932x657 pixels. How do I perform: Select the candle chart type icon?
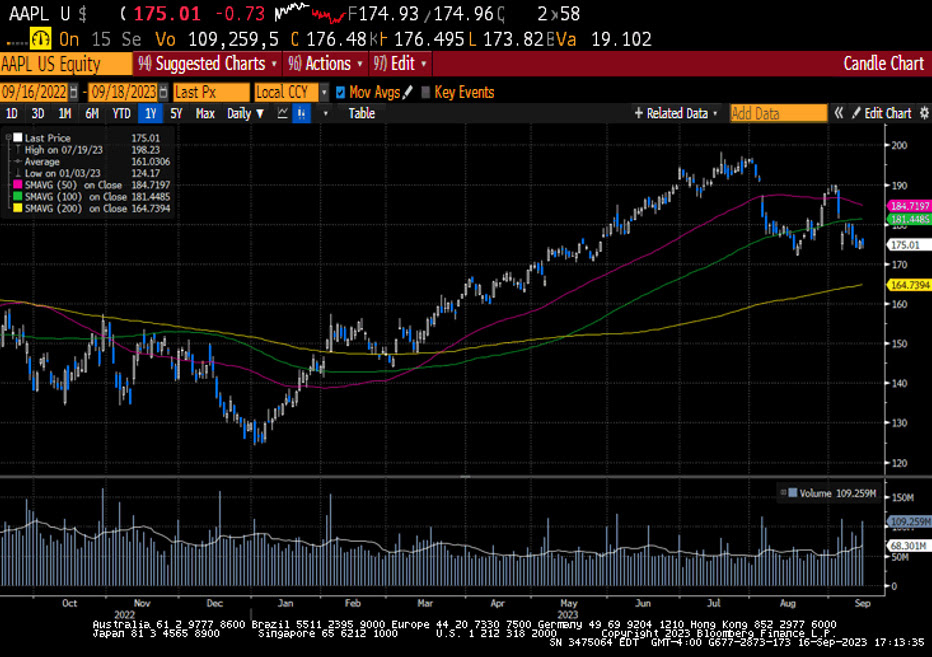(x=299, y=114)
